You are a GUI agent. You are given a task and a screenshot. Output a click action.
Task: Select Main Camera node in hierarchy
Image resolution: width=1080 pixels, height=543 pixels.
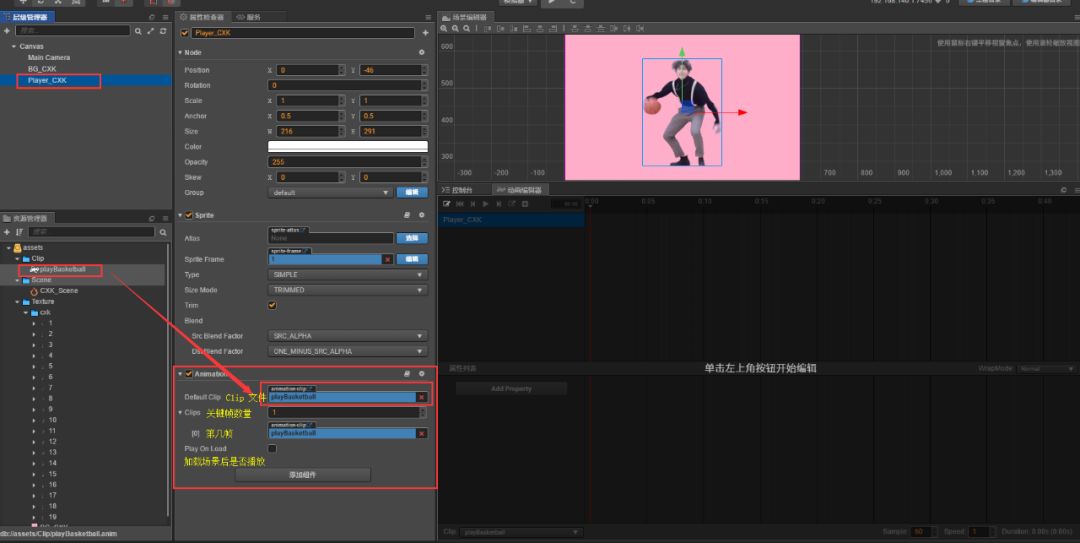coord(49,58)
